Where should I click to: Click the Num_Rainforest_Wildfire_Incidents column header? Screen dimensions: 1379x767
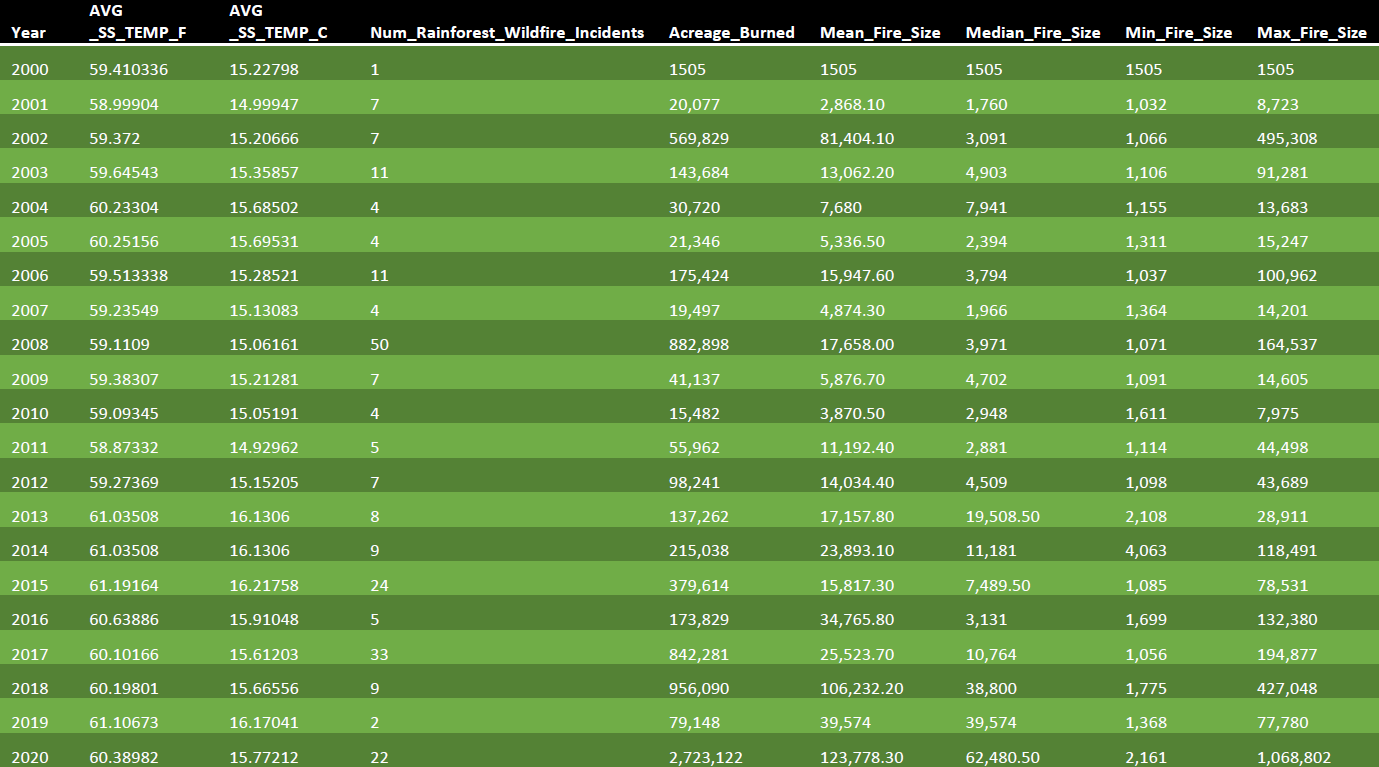point(507,33)
